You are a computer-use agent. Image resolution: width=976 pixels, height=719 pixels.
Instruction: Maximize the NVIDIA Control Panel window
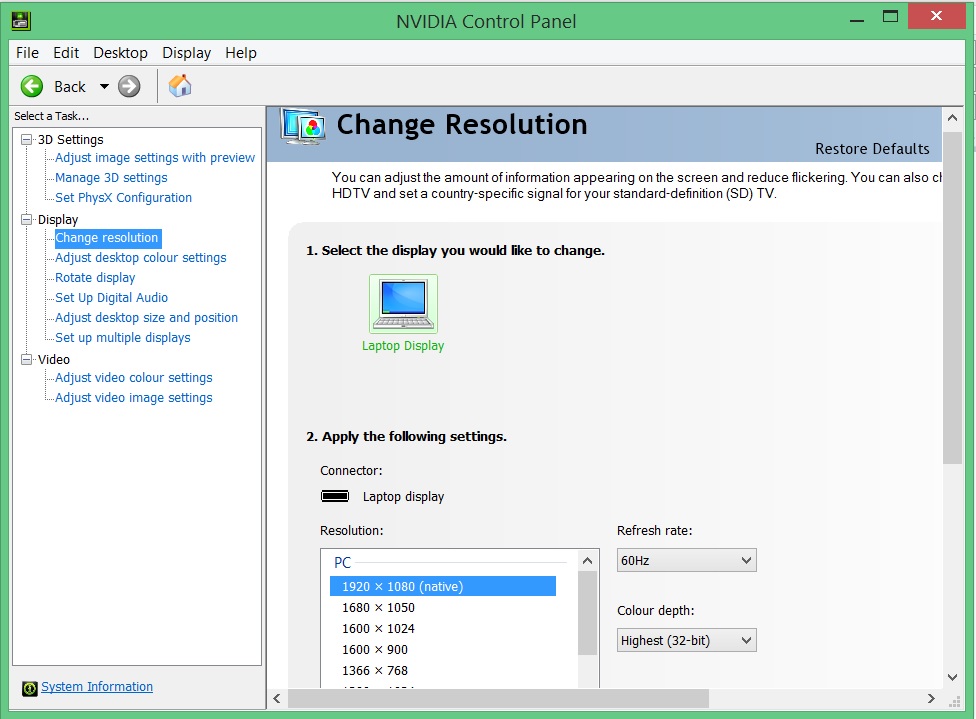[x=891, y=17]
